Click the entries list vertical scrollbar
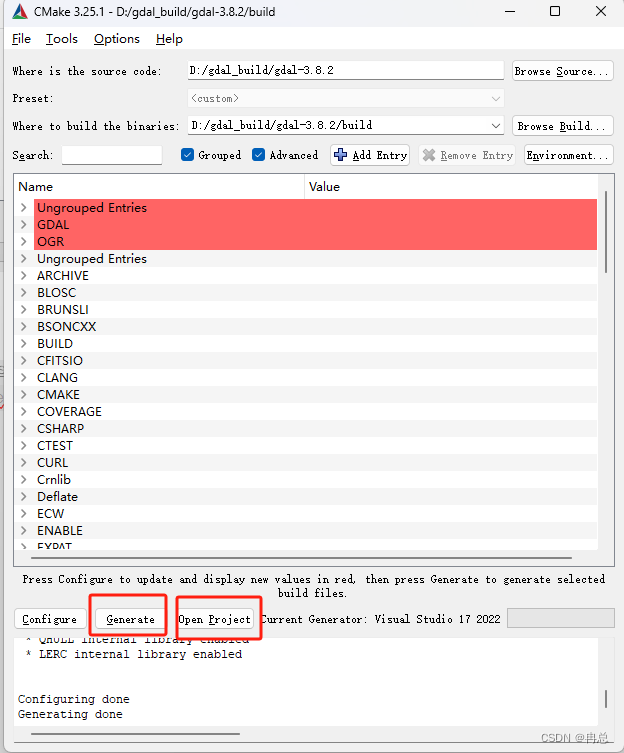This screenshot has height=753, width=624. coord(606,232)
